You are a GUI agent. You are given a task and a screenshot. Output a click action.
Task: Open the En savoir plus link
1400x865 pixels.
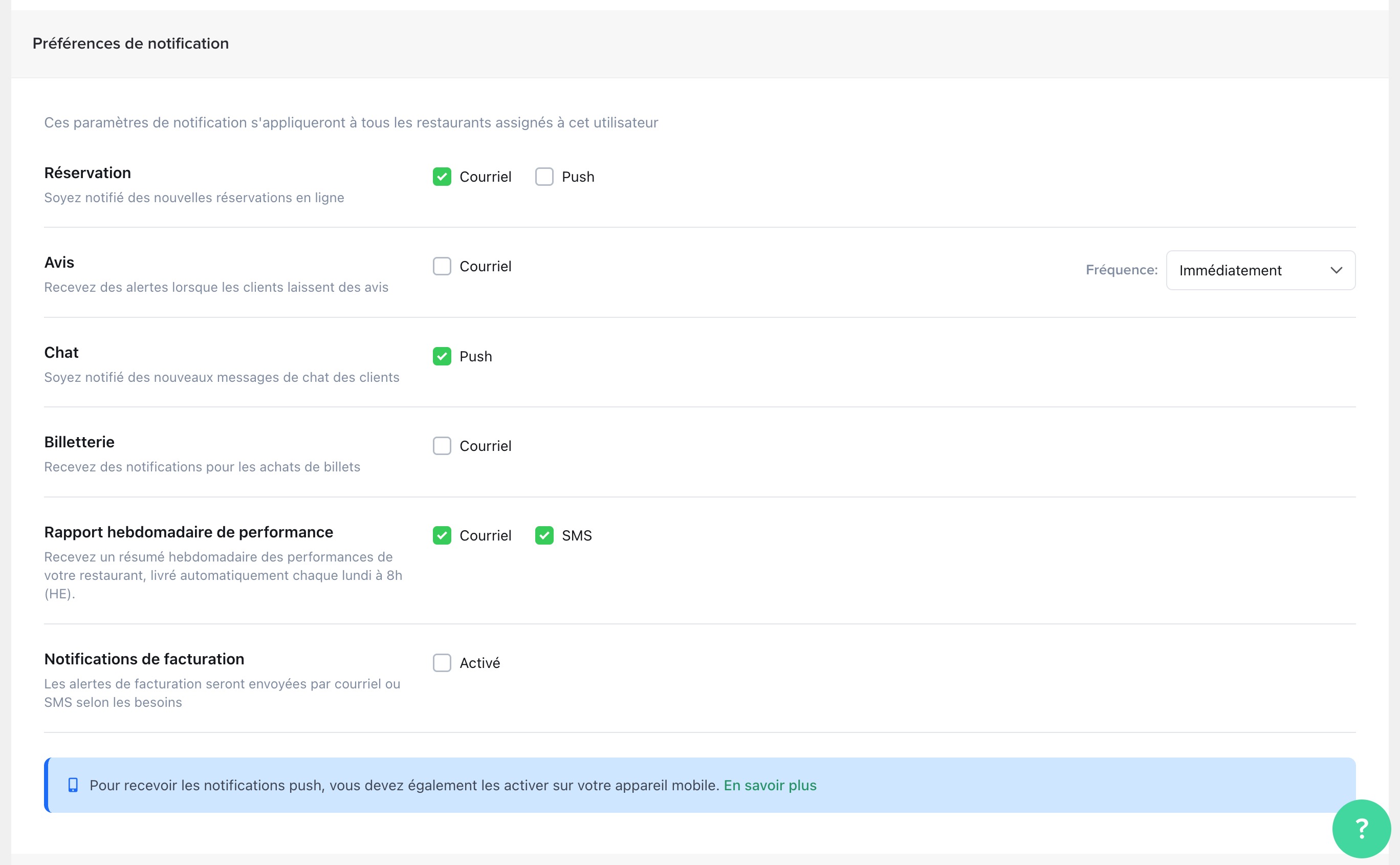[770, 785]
